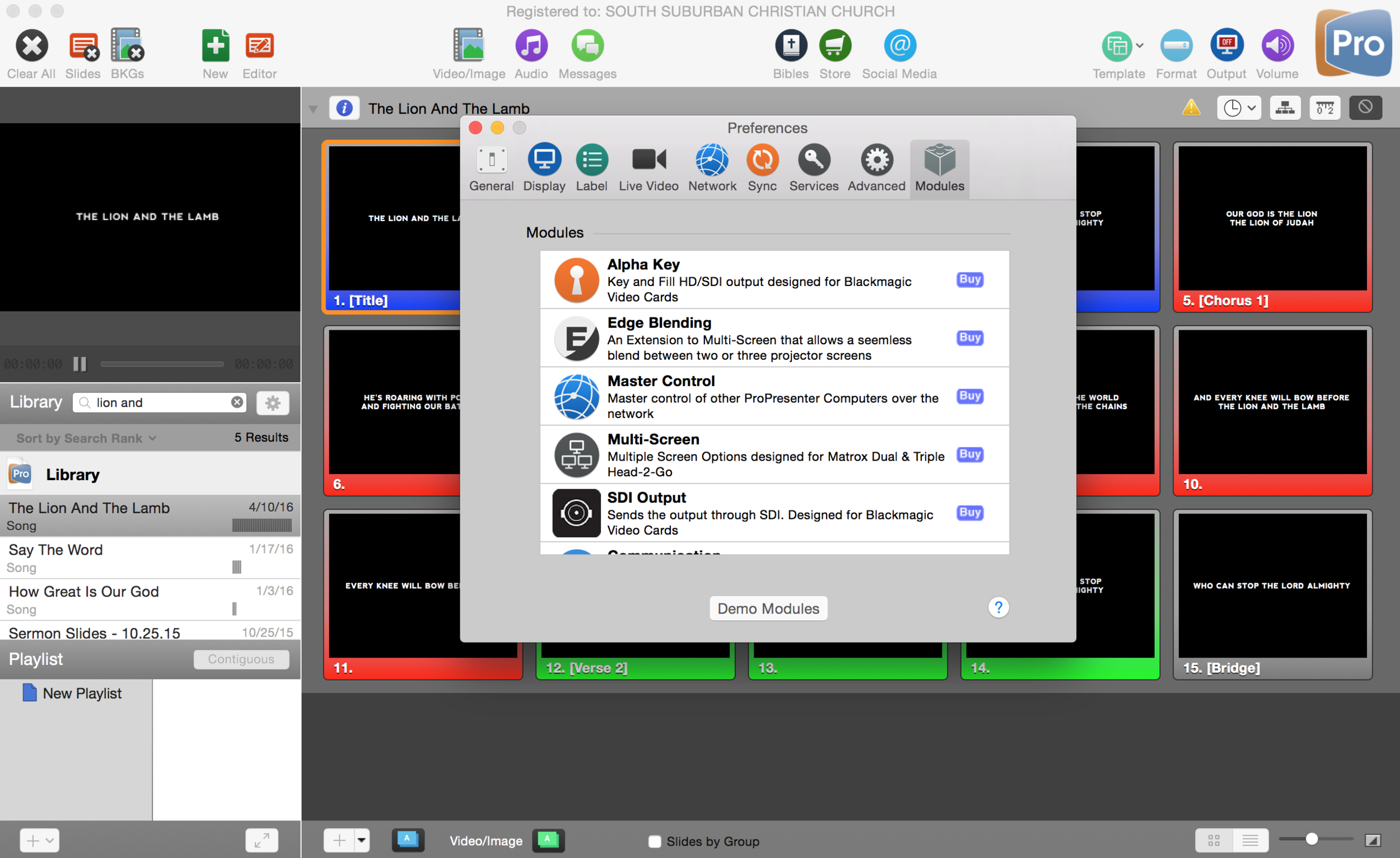Viewport: 1400px width, 858px height.
Task: Switch to Network preferences tab
Action: click(712, 168)
